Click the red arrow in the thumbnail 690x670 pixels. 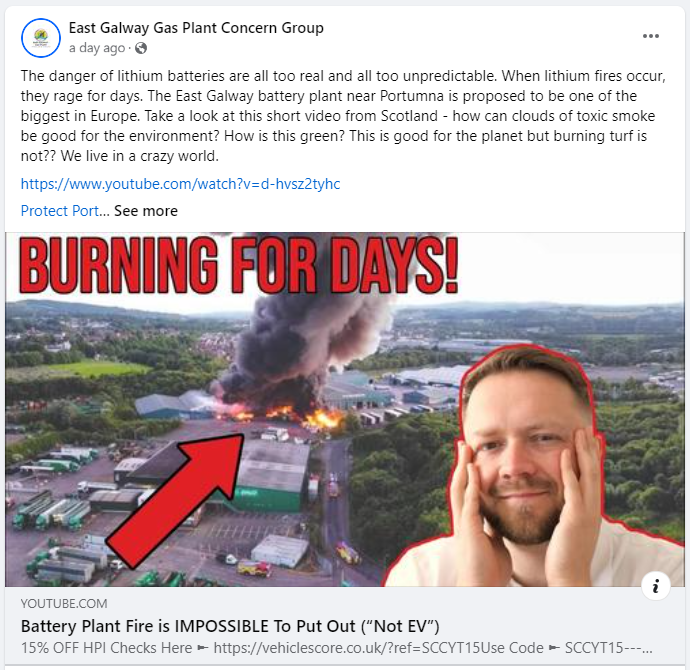click(176, 499)
